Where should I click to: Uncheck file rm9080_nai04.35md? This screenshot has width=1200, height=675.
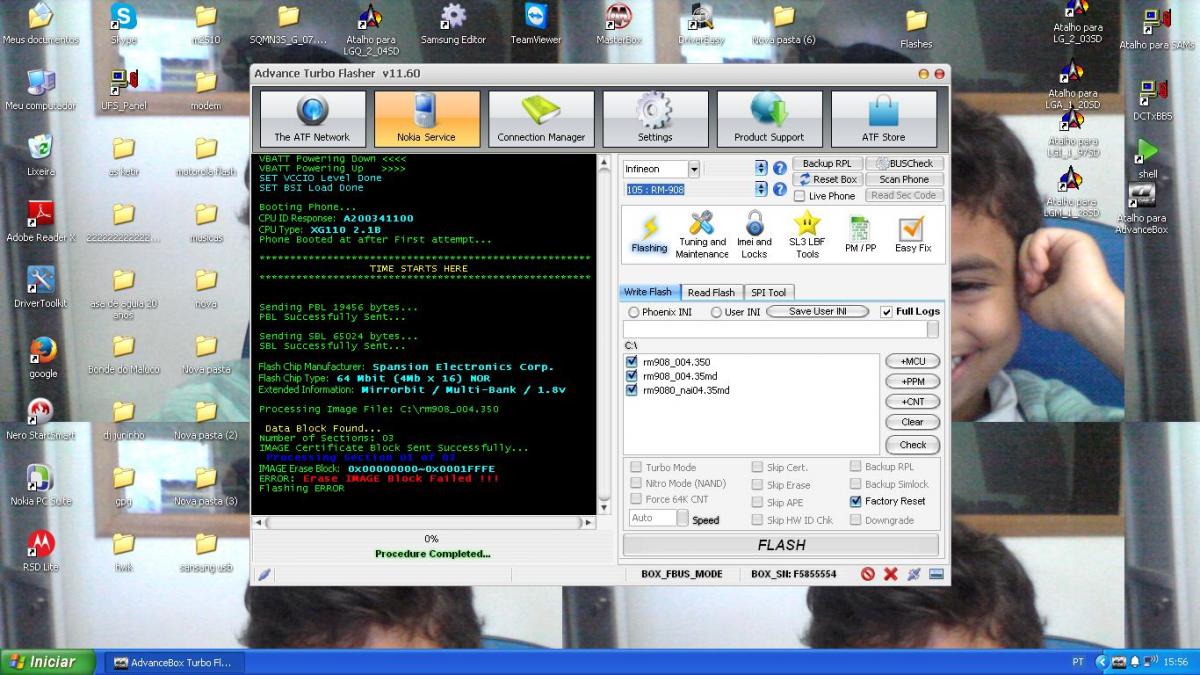pyautogui.click(x=631, y=390)
